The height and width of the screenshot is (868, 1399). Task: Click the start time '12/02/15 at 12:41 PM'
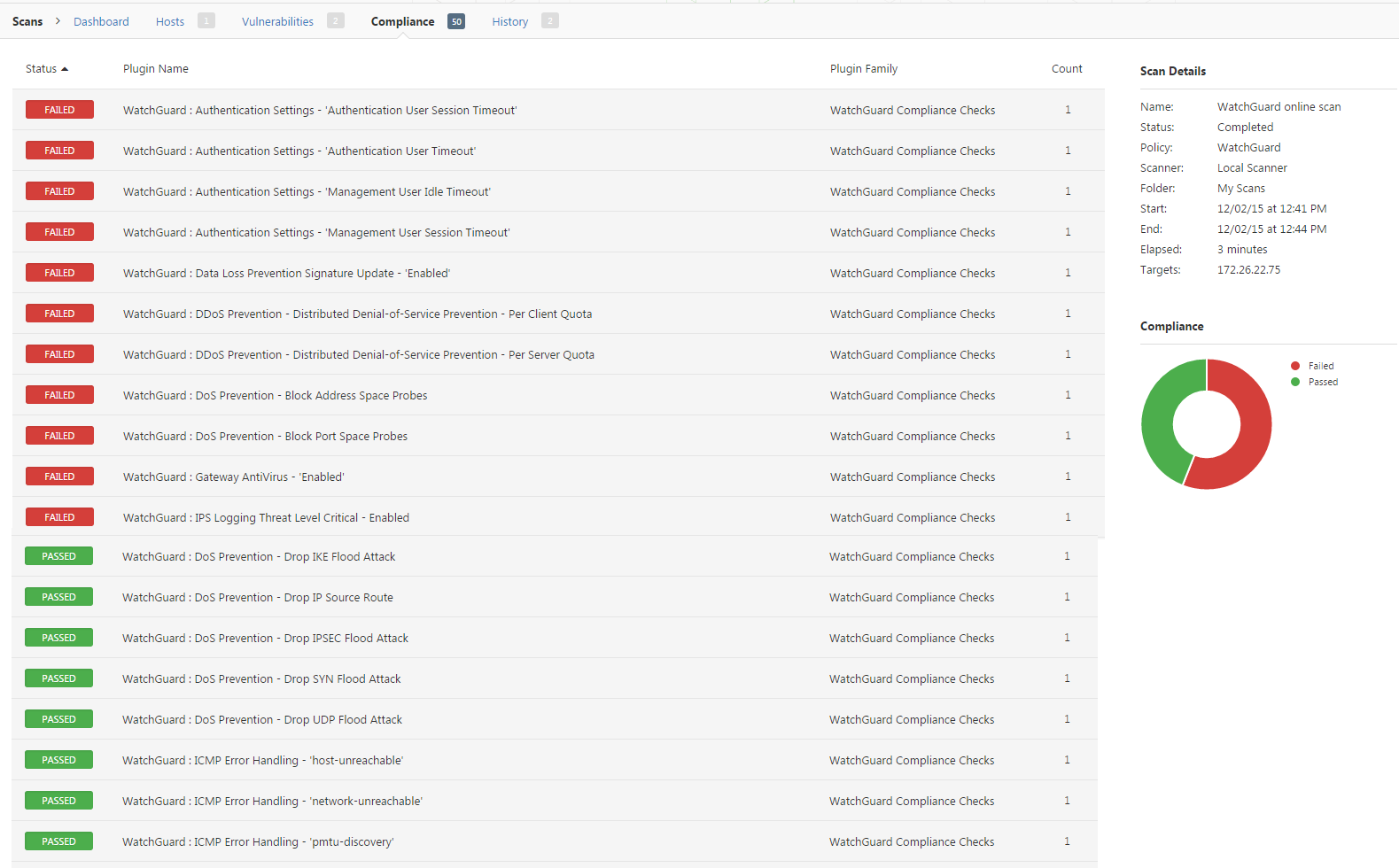tap(1271, 208)
